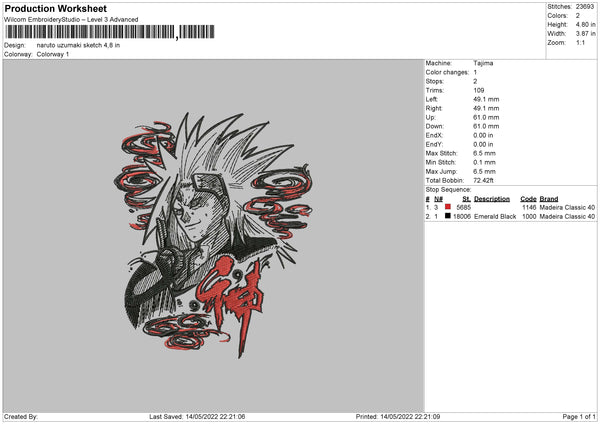
Task: Select the Max Stitch value "6.5 mm"
Action: tap(484, 153)
